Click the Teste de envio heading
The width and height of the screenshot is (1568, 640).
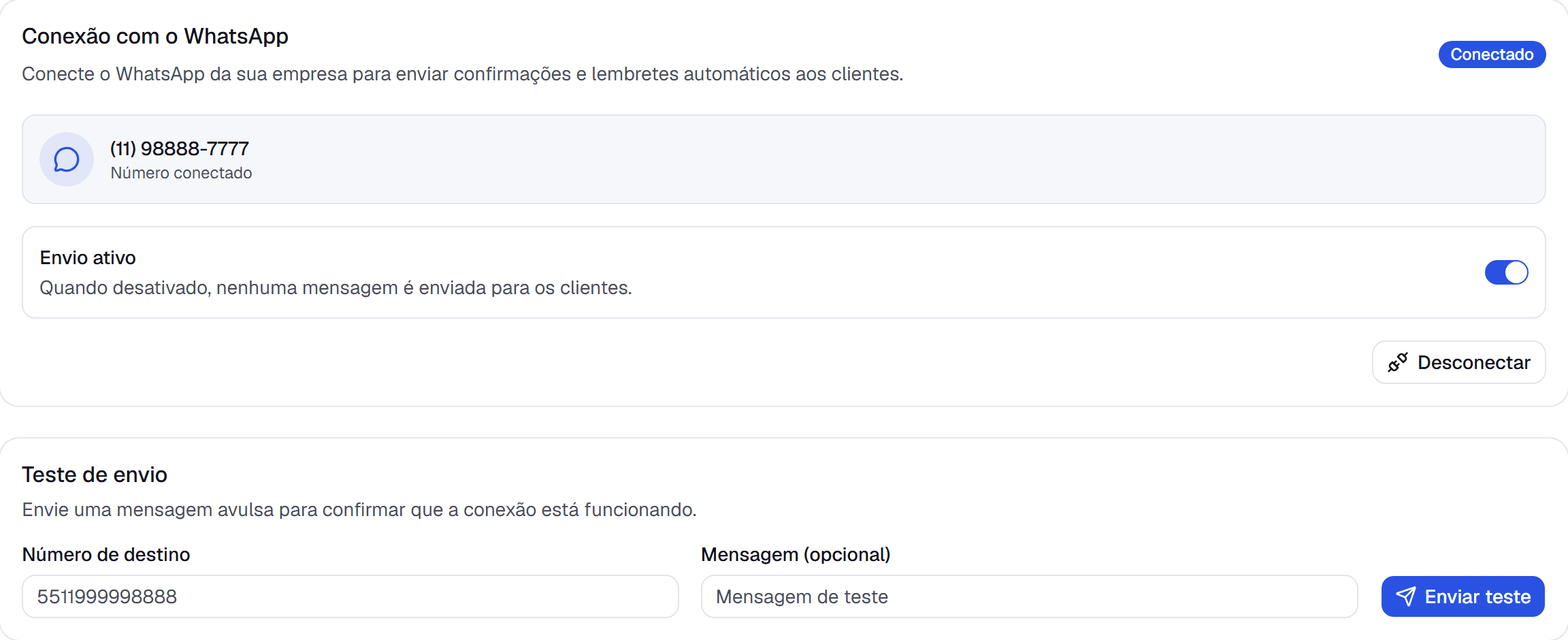[95, 475]
